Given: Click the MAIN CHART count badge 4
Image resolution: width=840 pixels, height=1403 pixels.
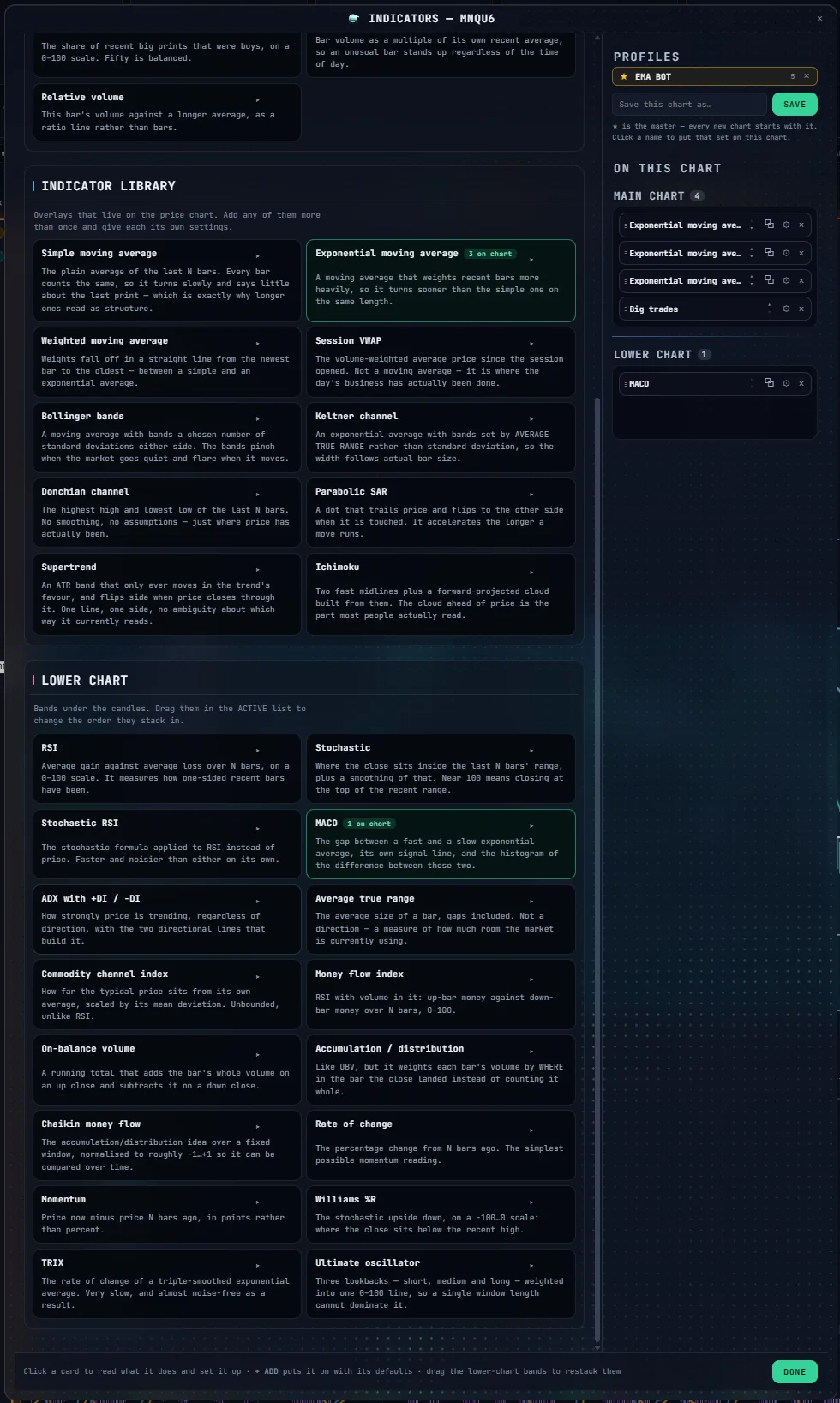Looking at the screenshot, I should click(x=698, y=196).
